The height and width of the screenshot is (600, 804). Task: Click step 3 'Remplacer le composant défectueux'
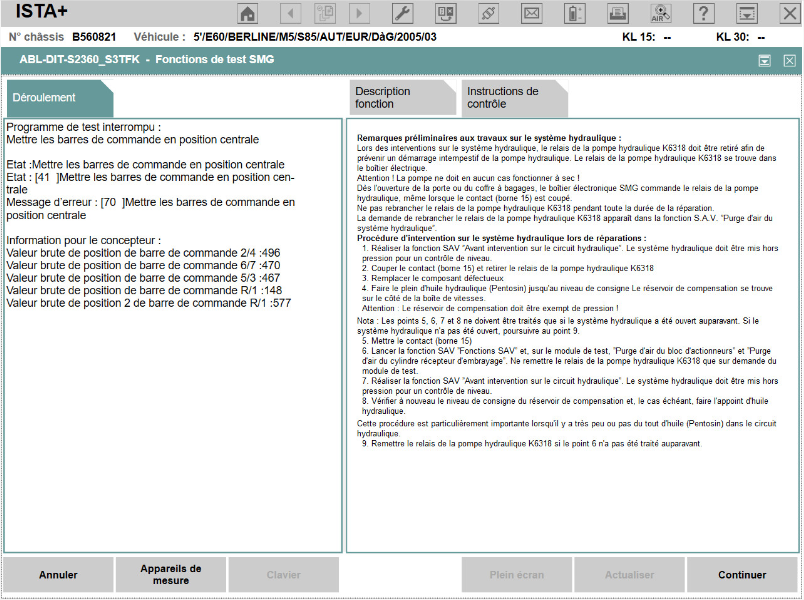tap(433, 278)
